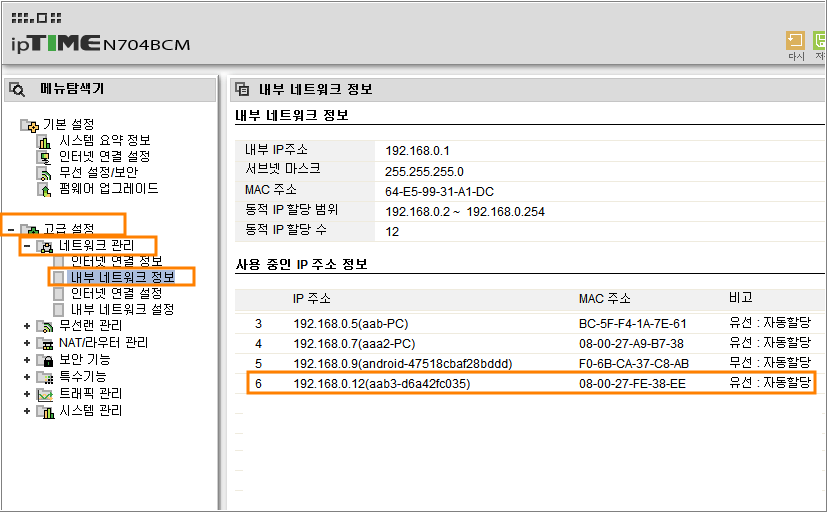This screenshot has width=827, height=512.
Task: Click 무선 : 자동할당 note in row 5
Action: pyautogui.click(x=770, y=362)
